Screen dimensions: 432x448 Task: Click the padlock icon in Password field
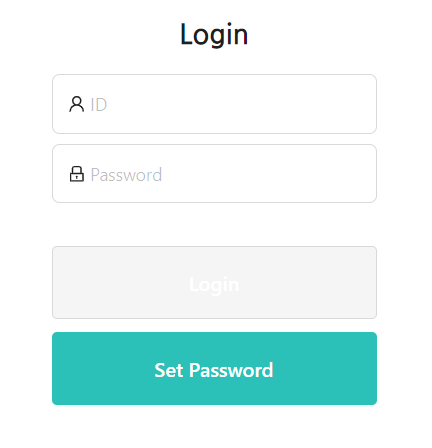coord(77,174)
